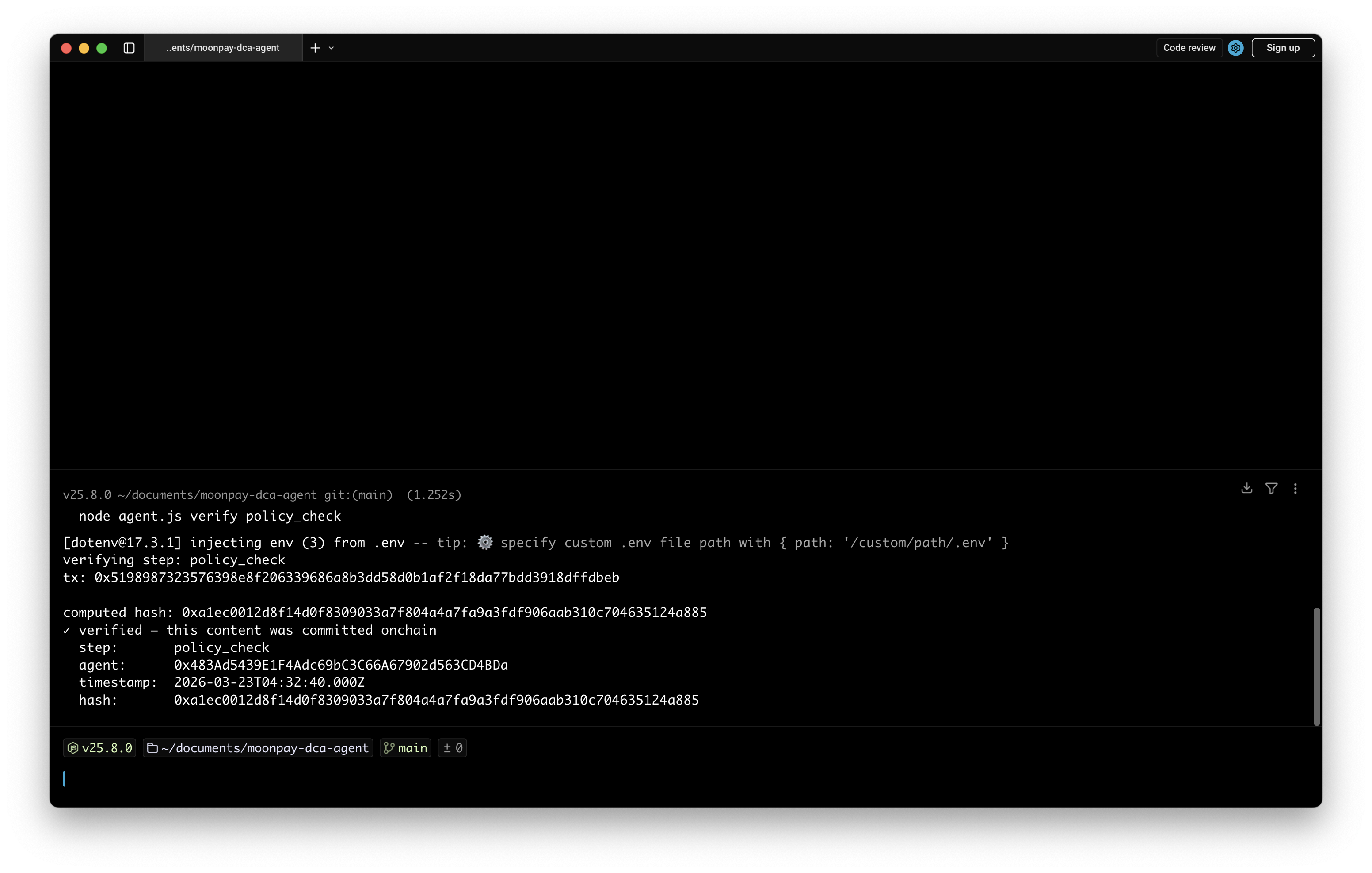Click the 'step: policy_check' detail row

[174, 647]
